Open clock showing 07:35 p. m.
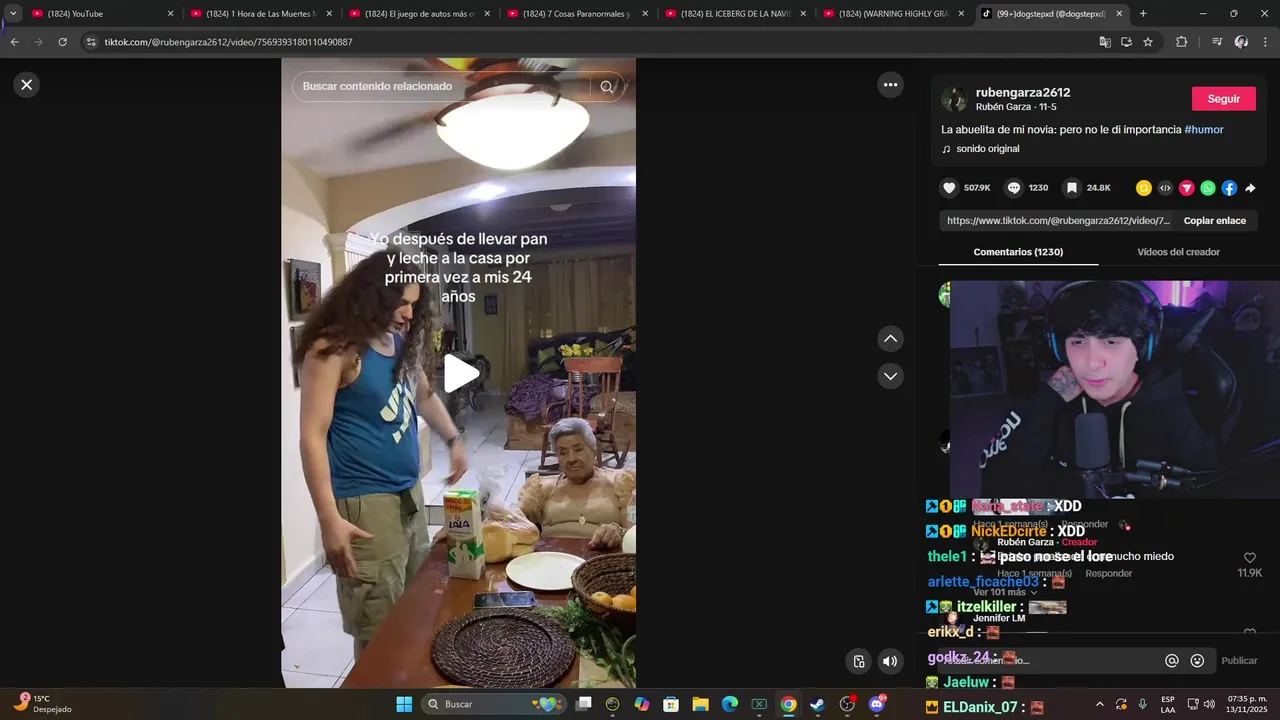The image size is (1280, 720). (x=1246, y=704)
